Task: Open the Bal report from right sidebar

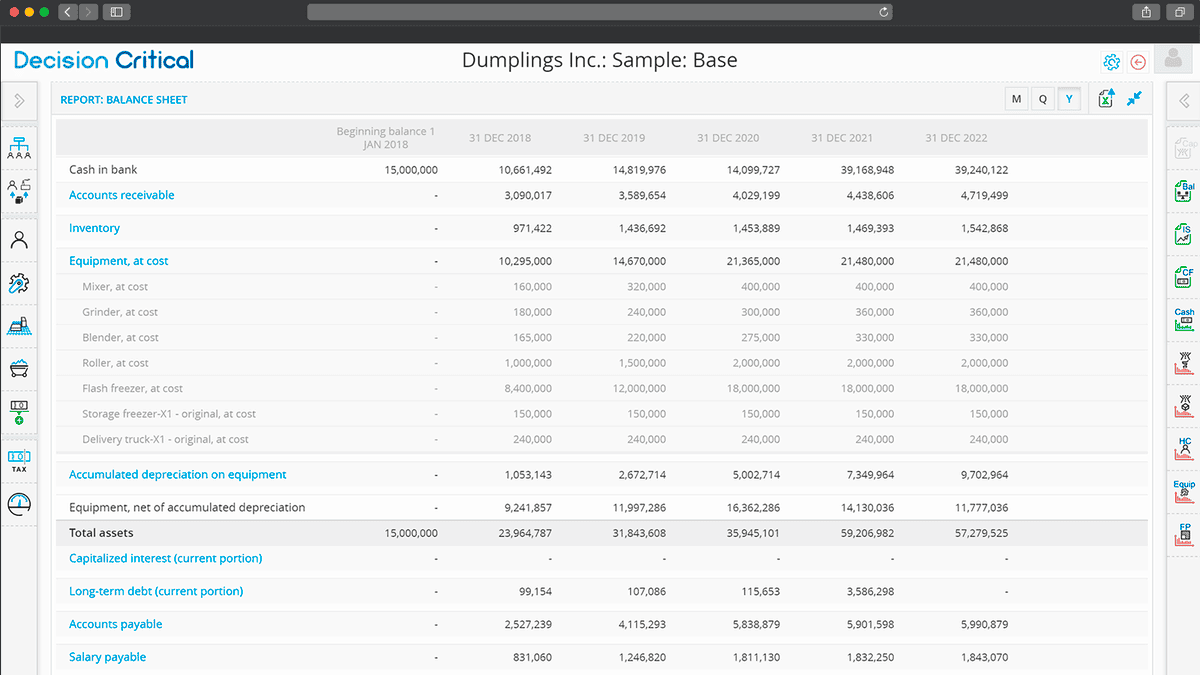Action: pos(1184,188)
